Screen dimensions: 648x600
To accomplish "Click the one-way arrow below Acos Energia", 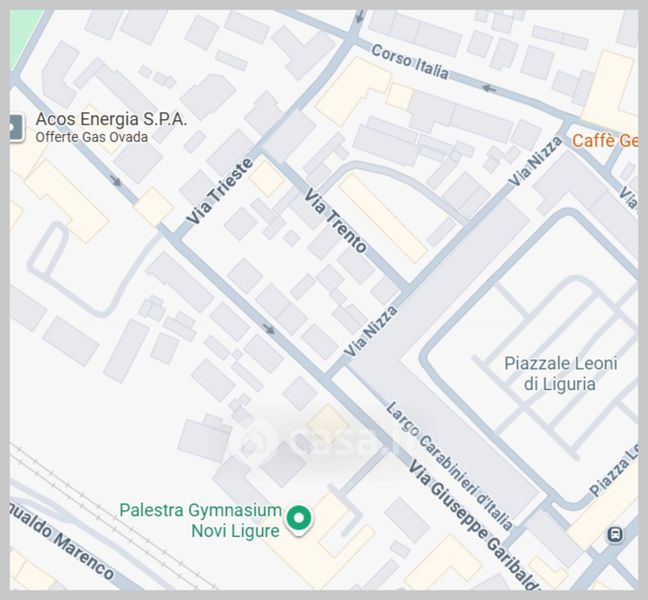I will click(x=116, y=181).
